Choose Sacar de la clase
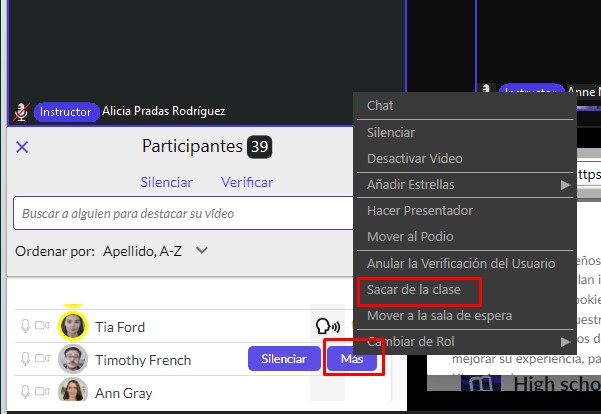This screenshot has width=601, height=414. 465,289
